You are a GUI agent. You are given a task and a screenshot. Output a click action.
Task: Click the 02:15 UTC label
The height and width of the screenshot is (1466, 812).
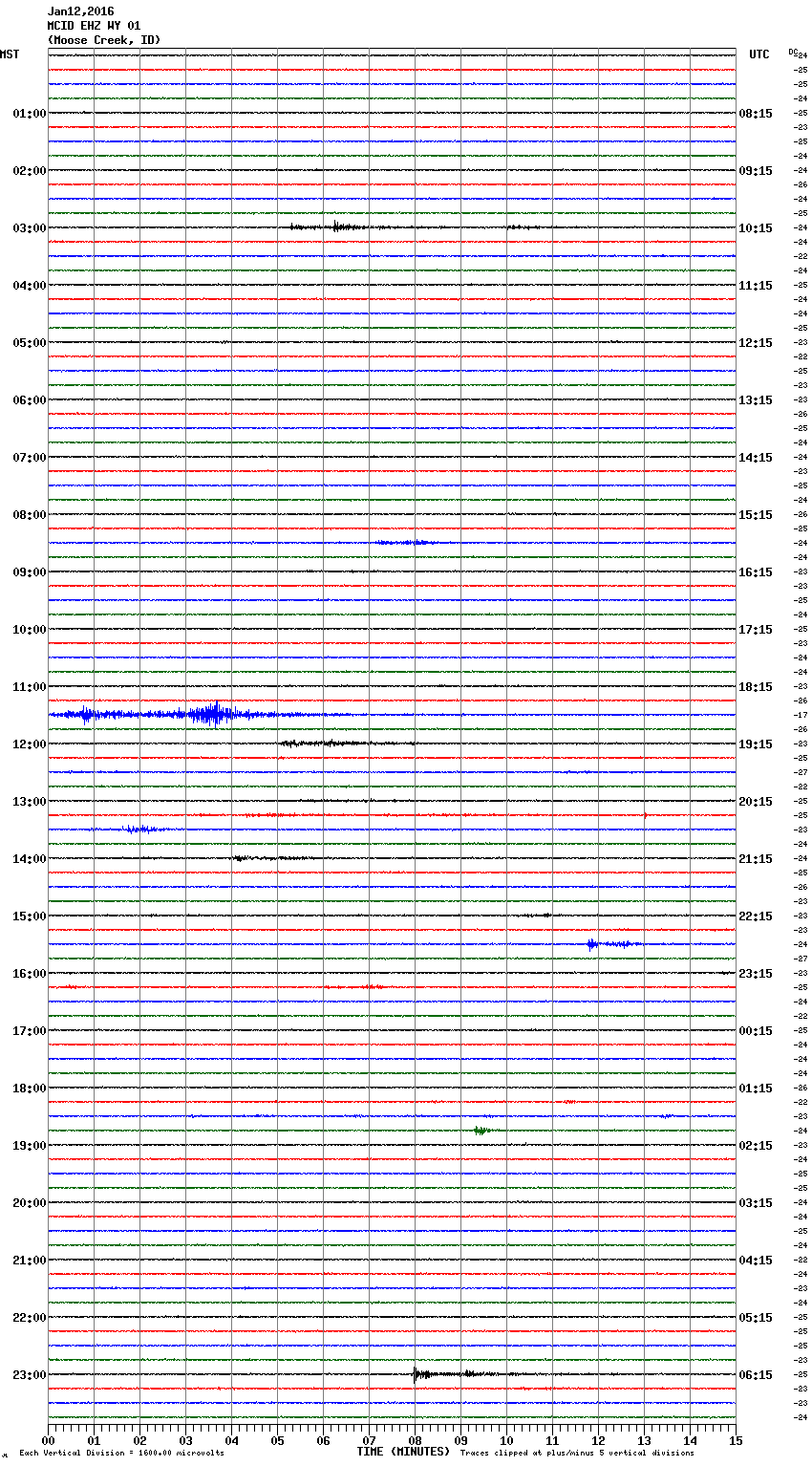(756, 1146)
